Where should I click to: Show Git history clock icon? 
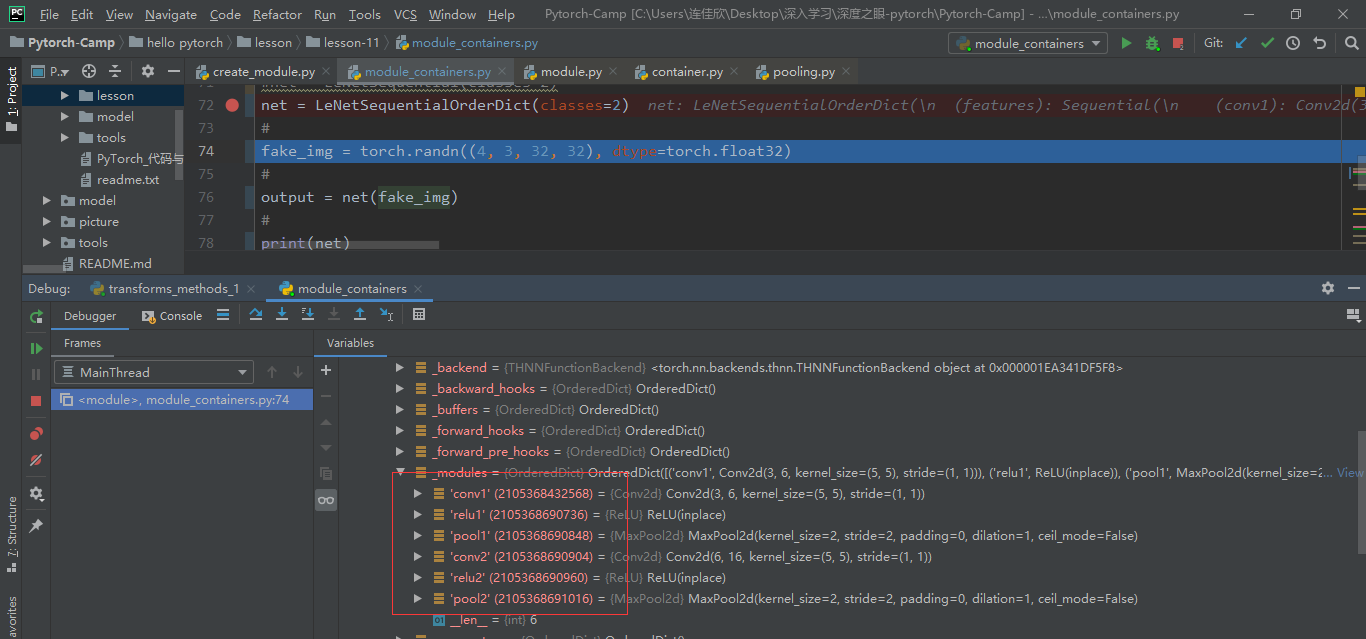[1293, 43]
